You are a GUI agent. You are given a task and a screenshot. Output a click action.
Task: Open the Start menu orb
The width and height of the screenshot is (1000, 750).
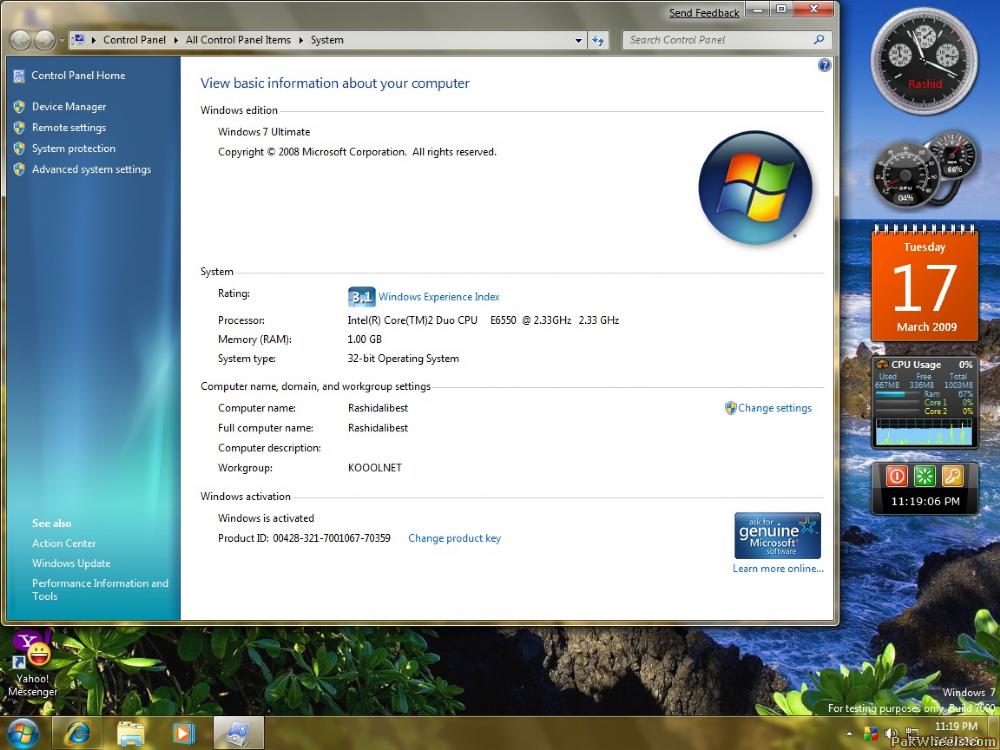[x=22, y=733]
